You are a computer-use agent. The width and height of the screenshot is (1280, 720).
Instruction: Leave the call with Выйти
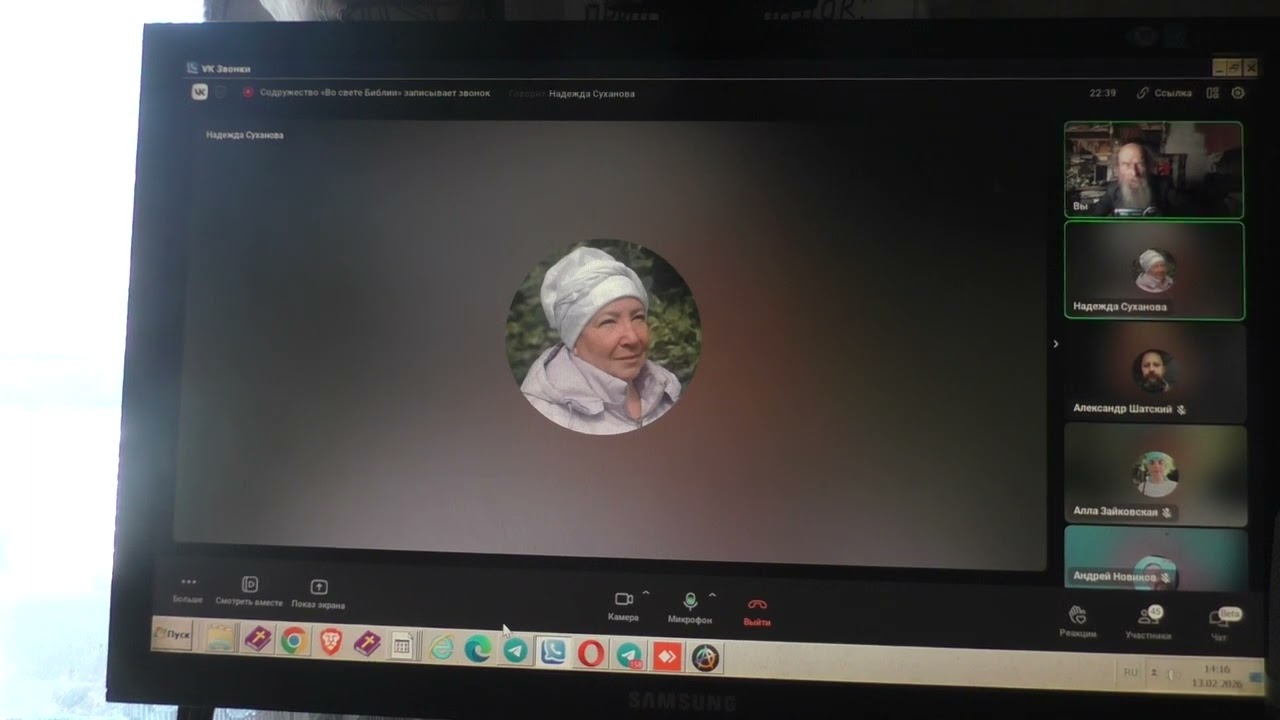[757, 611]
